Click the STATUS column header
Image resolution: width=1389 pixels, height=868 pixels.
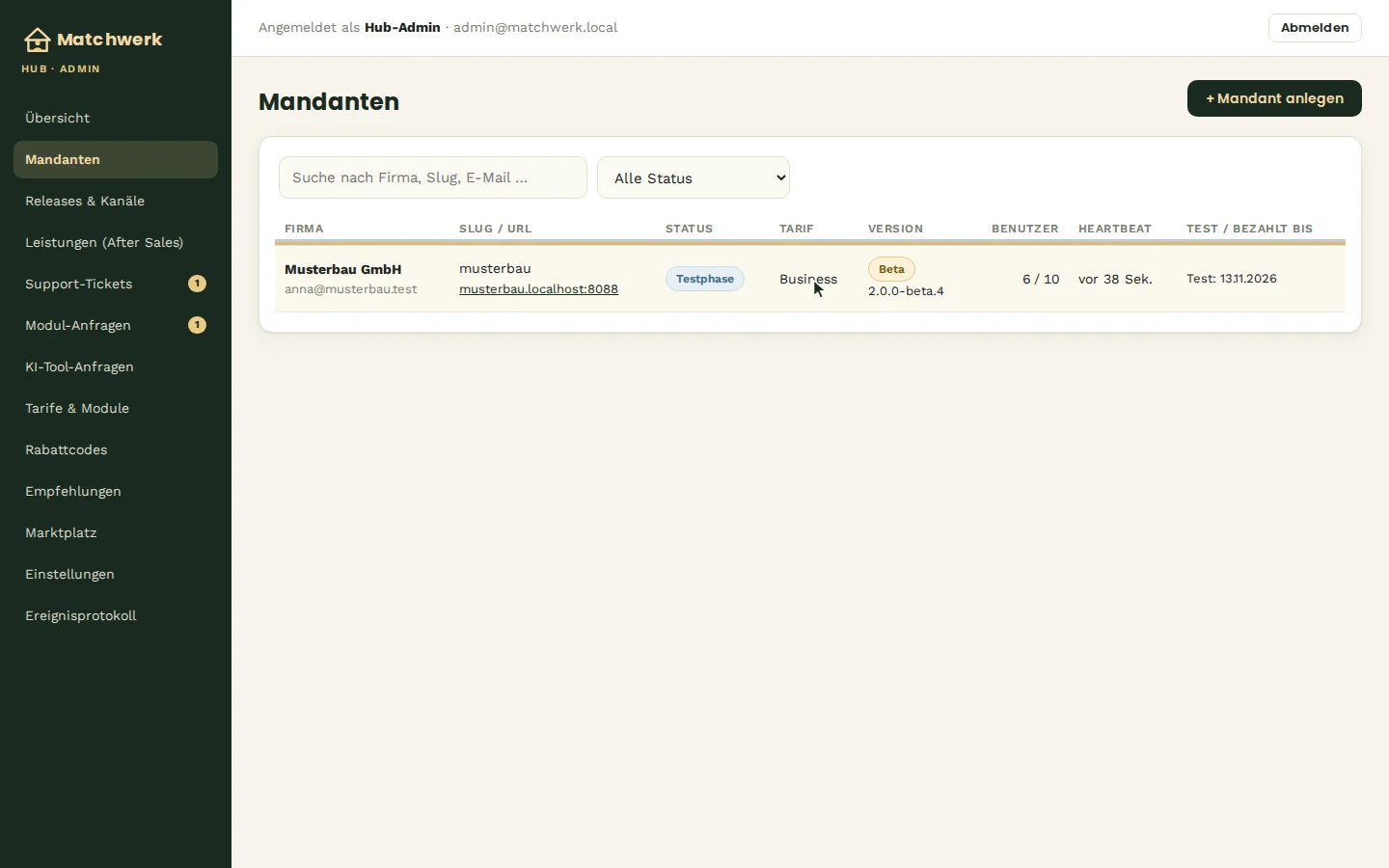coord(689,229)
